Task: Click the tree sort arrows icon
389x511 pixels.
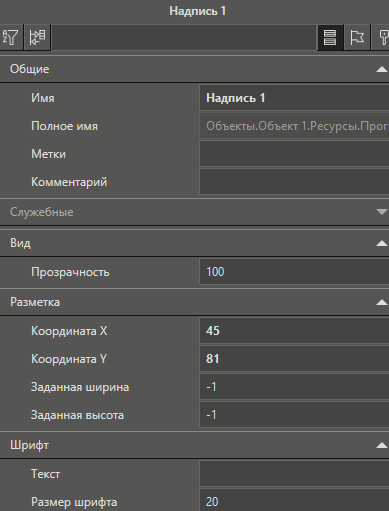Action: click(37, 37)
